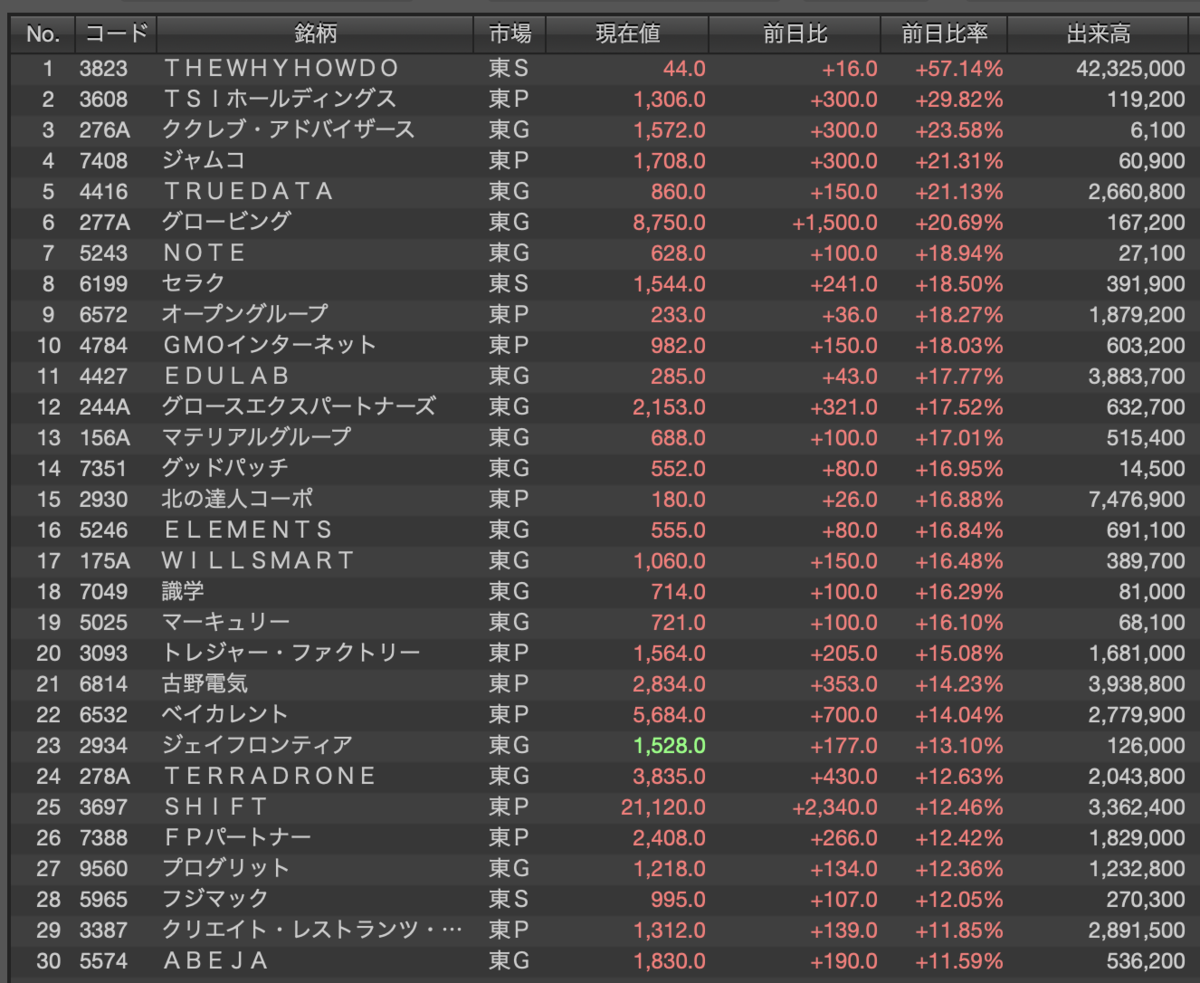Select the ジャムコ stock name
Viewport: 1200px width, 983px height.
coord(203,160)
